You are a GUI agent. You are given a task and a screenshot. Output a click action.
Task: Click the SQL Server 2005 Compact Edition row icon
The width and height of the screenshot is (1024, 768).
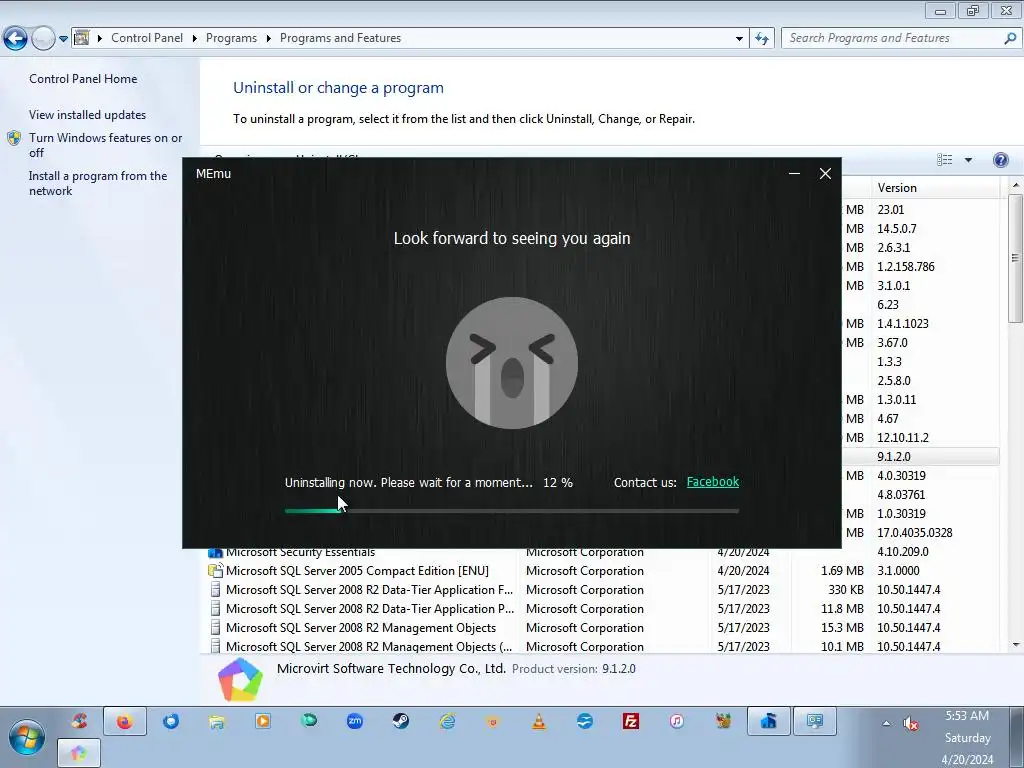(215, 571)
